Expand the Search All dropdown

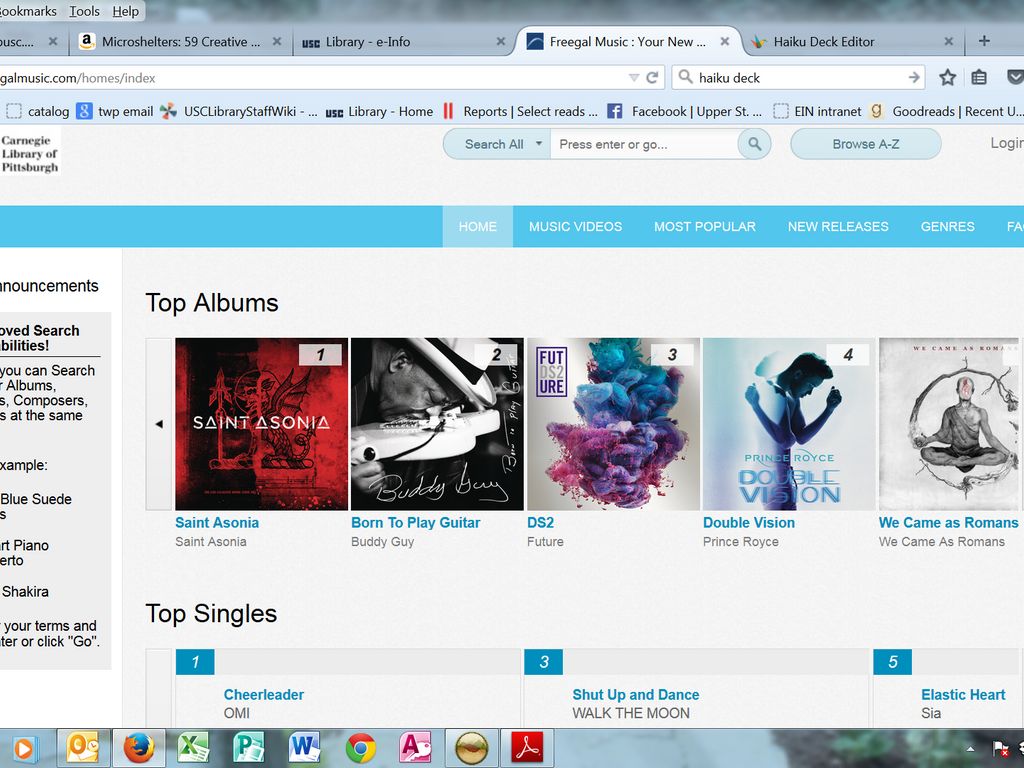(539, 144)
